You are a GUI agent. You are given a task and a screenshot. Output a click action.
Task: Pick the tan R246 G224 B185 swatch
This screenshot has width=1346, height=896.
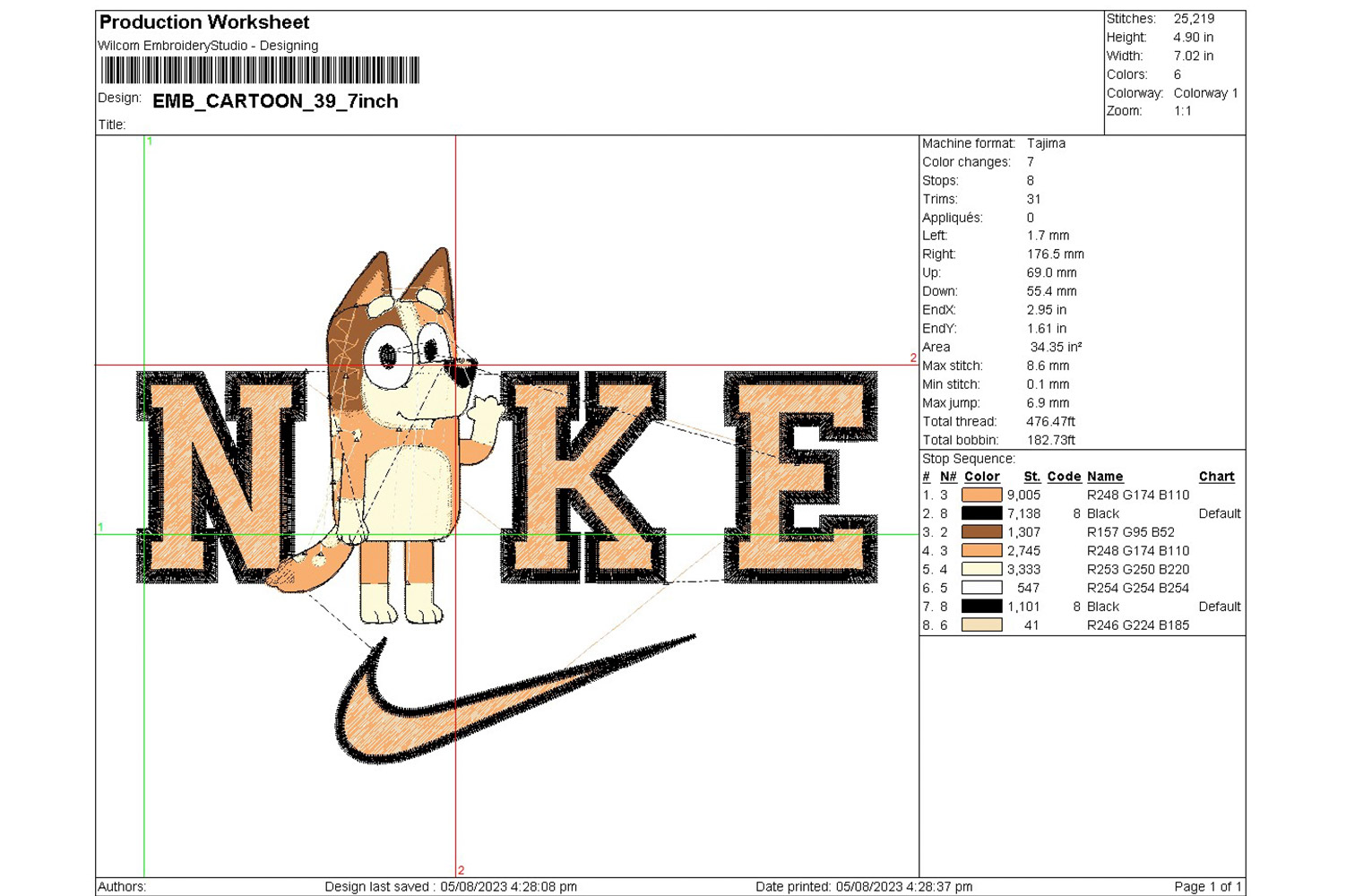981,625
